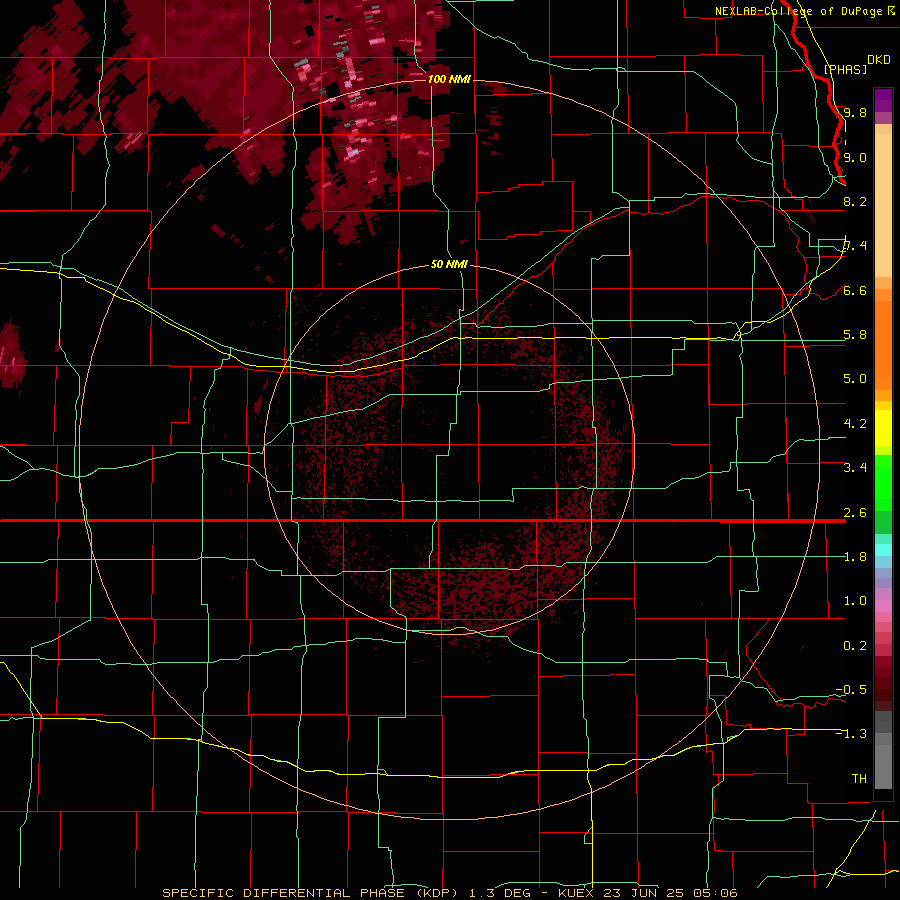Click the 1.8 value on the scale
The height and width of the screenshot is (900, 900).
pos(855,556)
